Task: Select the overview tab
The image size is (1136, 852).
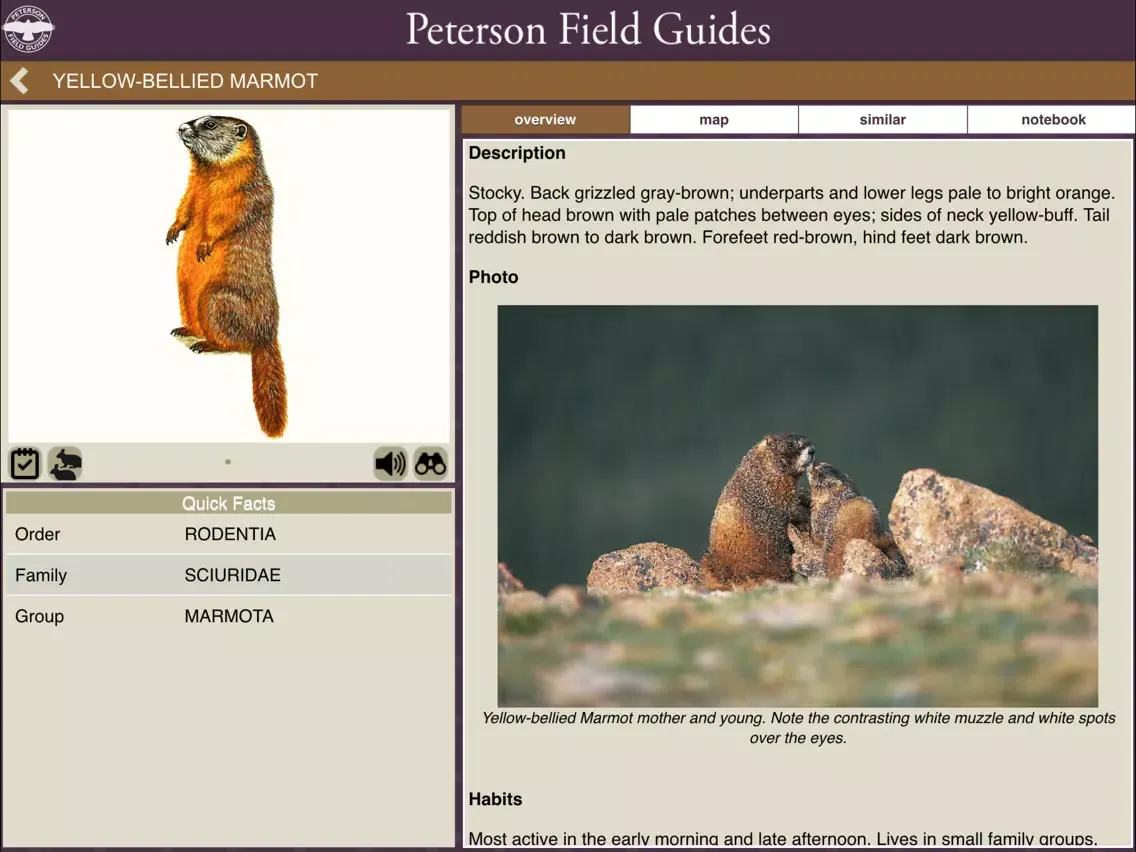Action: [546, 120]
